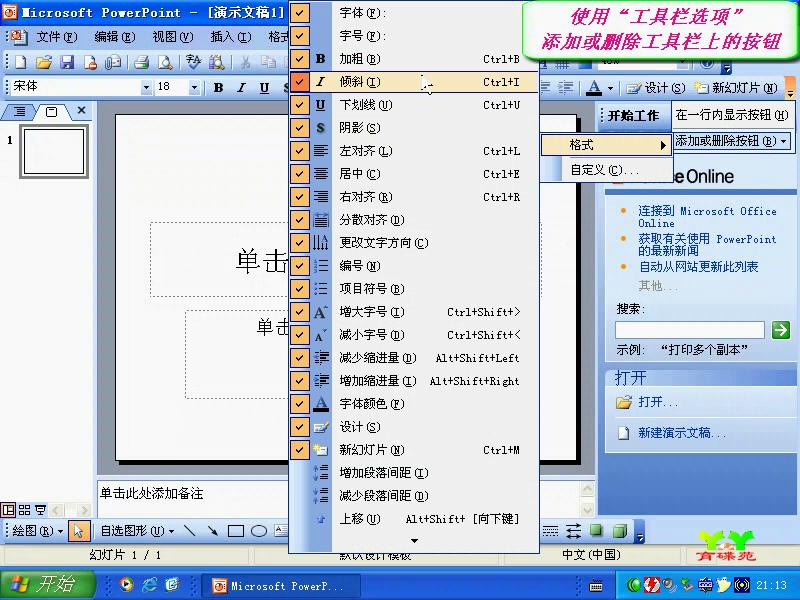This screenshot has height=600, width=800.
Task: Click 自动从网站更新此列表 link
Action: pyautogui.click(x=698, y=267)
